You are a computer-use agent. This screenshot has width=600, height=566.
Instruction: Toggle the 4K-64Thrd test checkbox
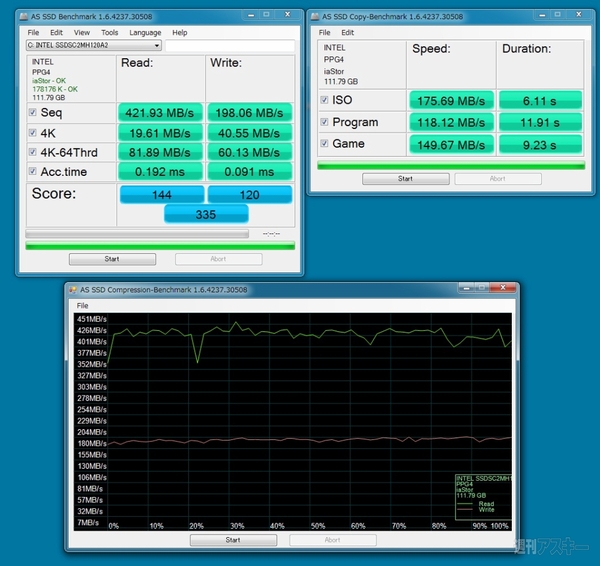click(x=34, y=151)
